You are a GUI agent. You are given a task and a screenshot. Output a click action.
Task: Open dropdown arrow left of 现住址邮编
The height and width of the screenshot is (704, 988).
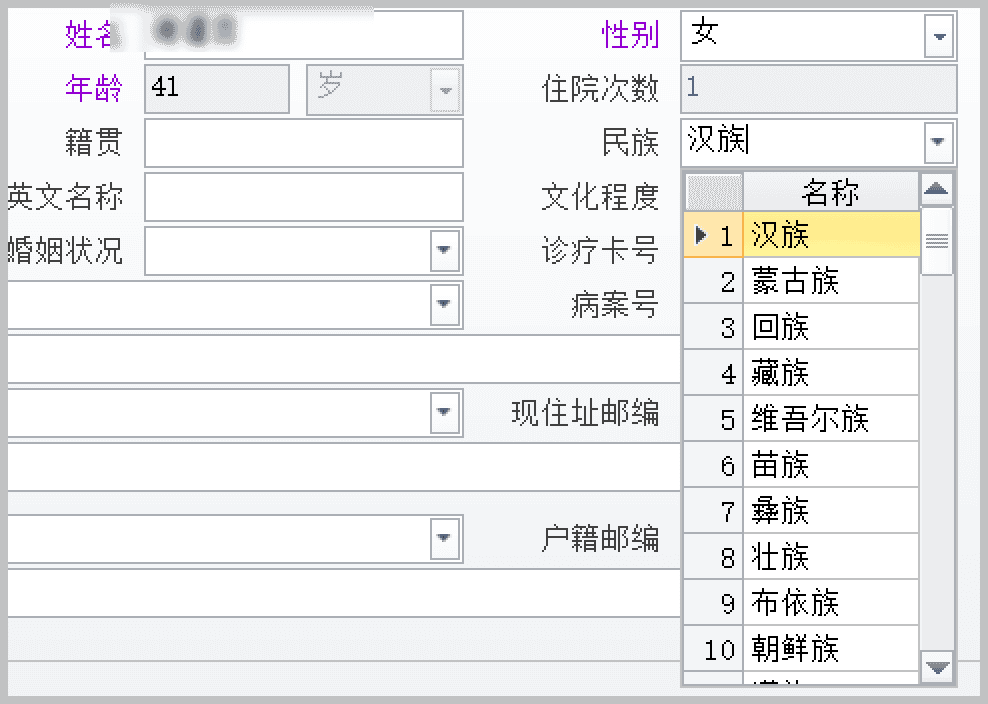coord(444,412)
